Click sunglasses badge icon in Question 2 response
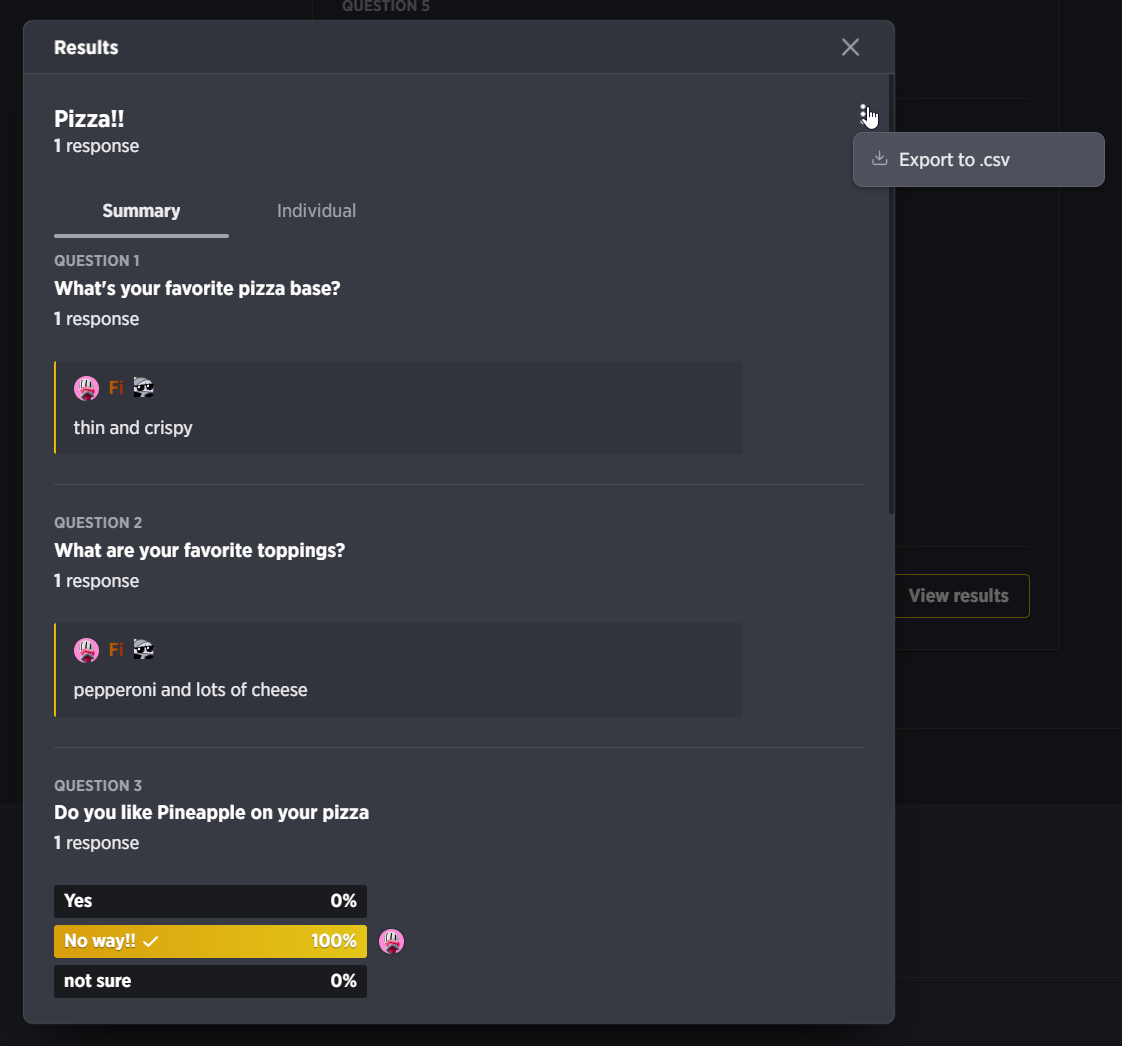Screen dimensions: 1122x1046 (144, 650)
